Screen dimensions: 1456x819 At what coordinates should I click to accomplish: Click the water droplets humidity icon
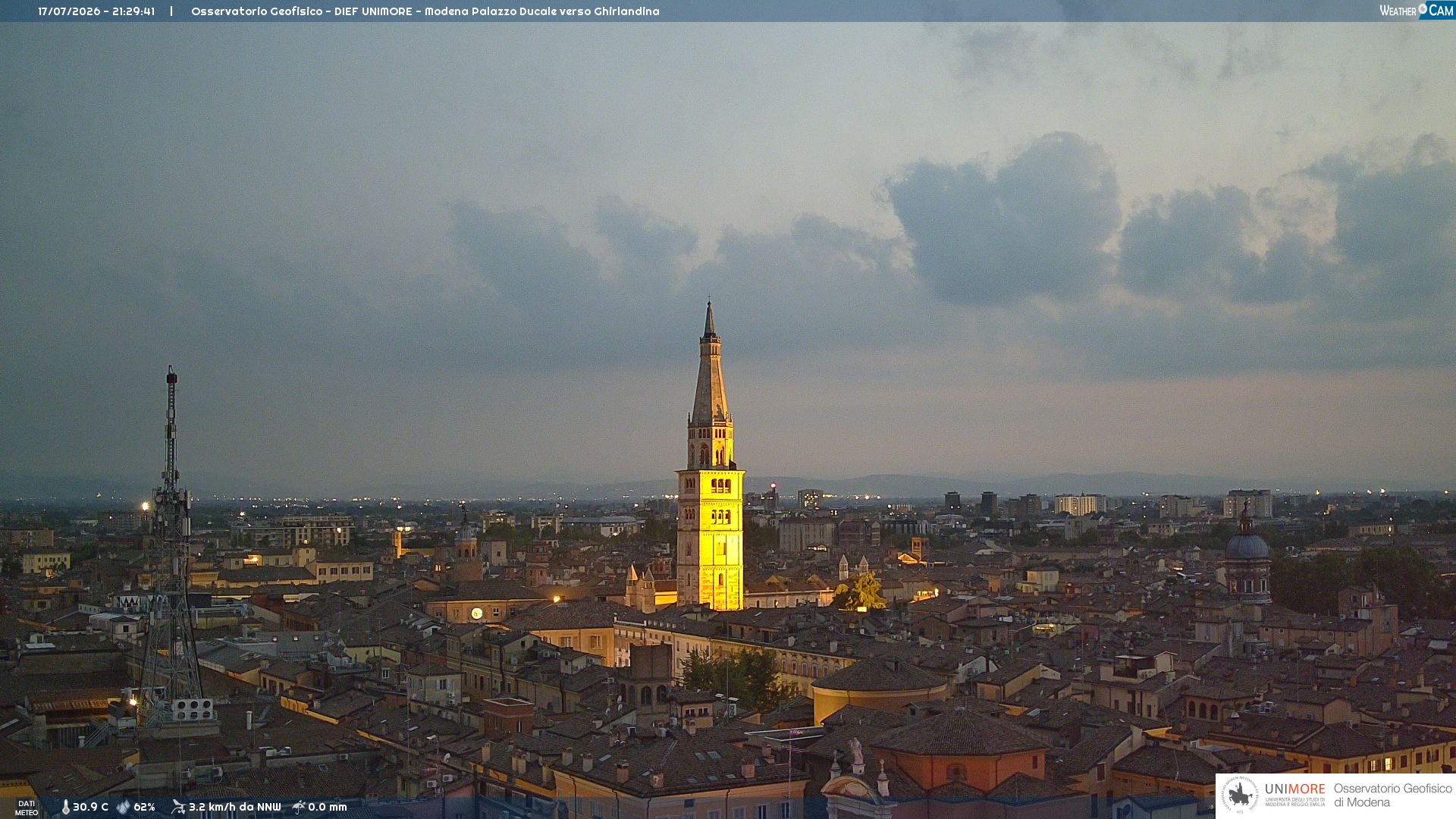124,807
